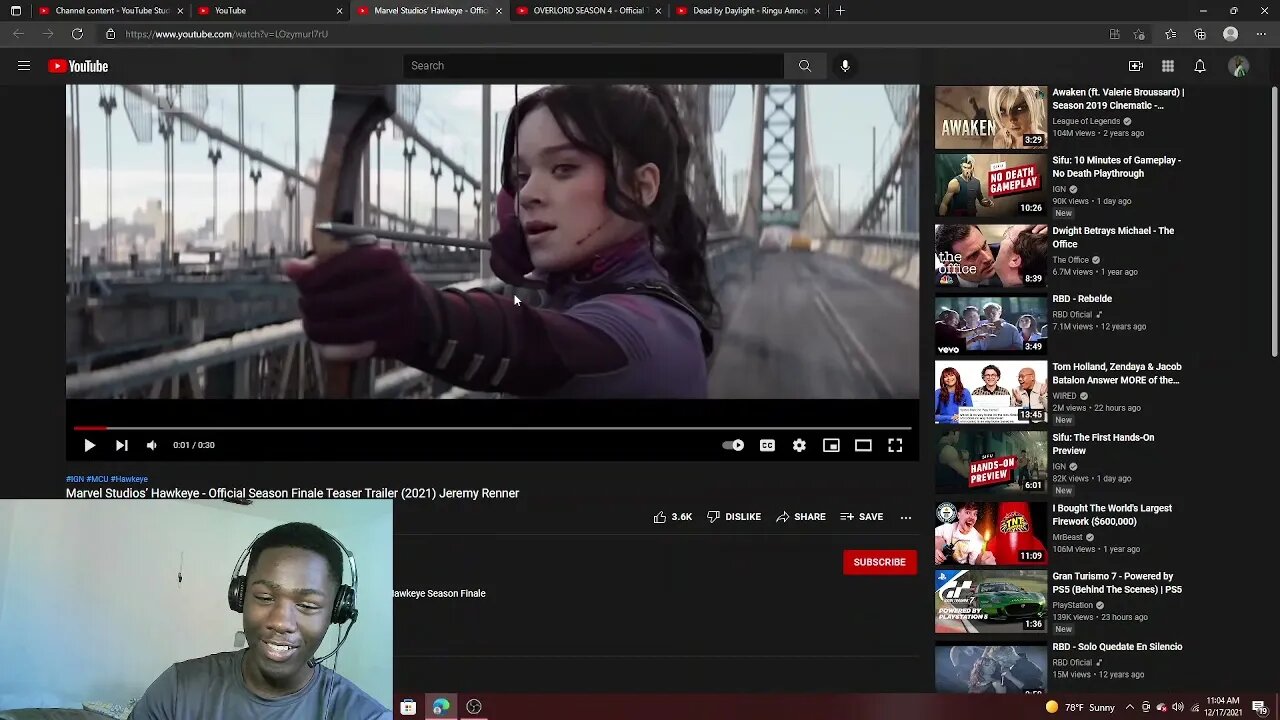Click the DISLIKE button
The width and height of the screenshot is (1280, 720).
pos(734,517)
